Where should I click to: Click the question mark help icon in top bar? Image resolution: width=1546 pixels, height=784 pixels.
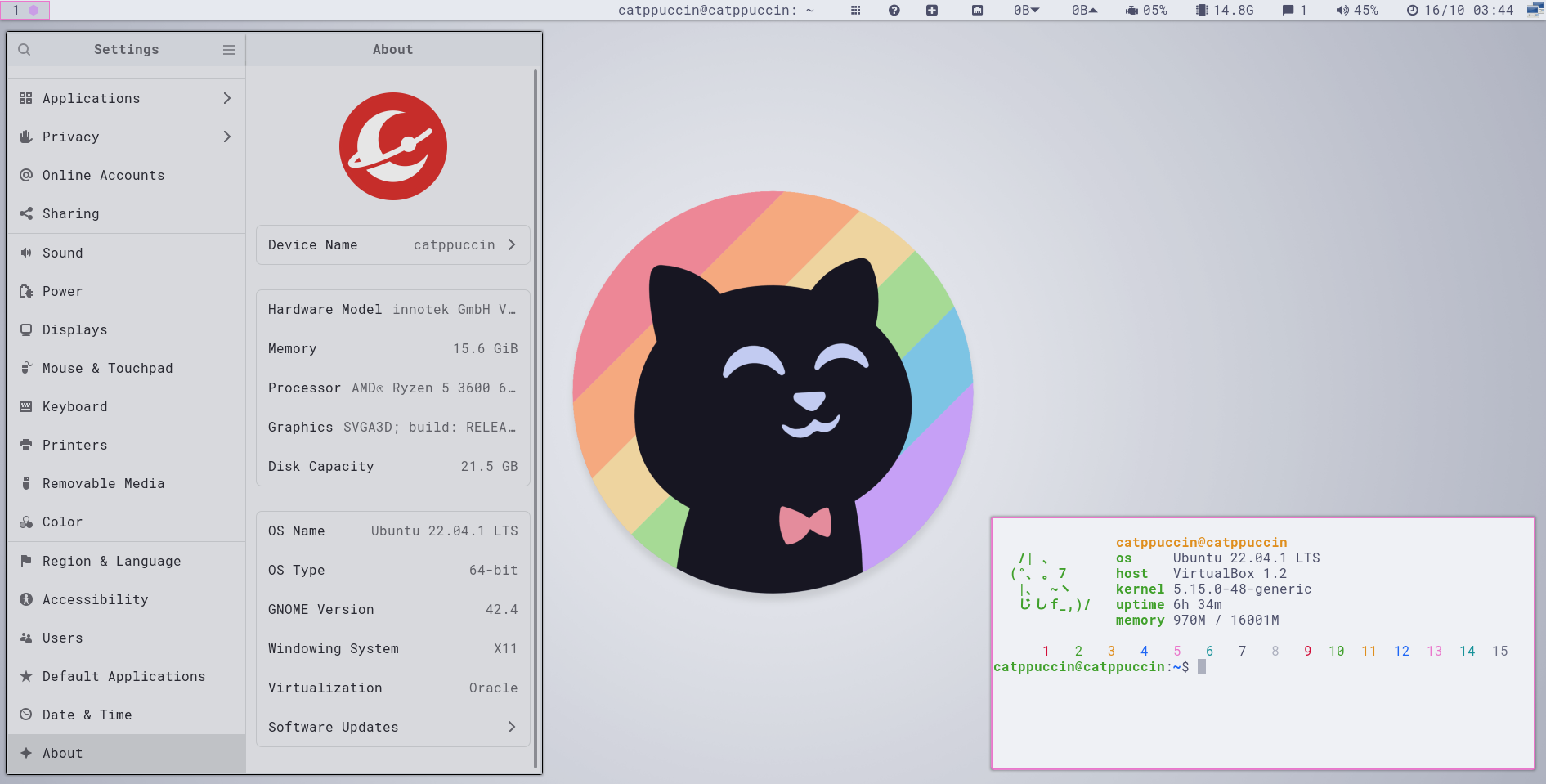click(894, 10)
